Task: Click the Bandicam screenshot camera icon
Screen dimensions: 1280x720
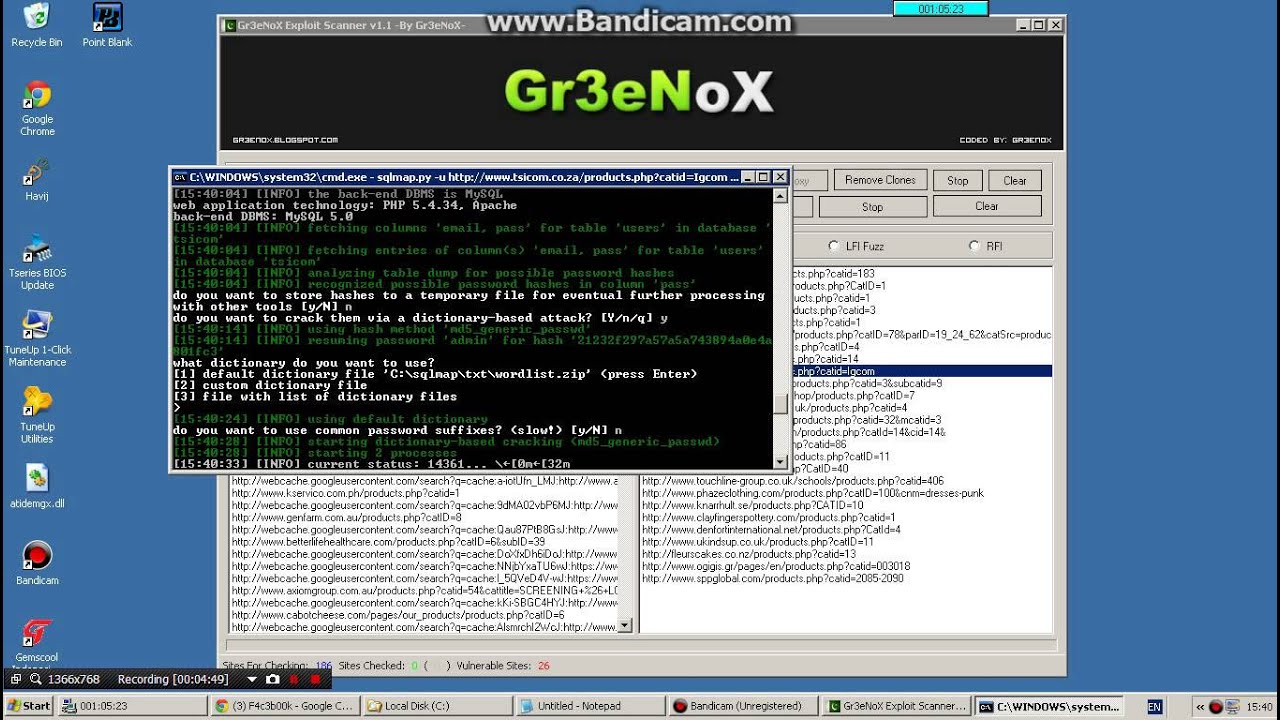Action: tap(273, 679)
